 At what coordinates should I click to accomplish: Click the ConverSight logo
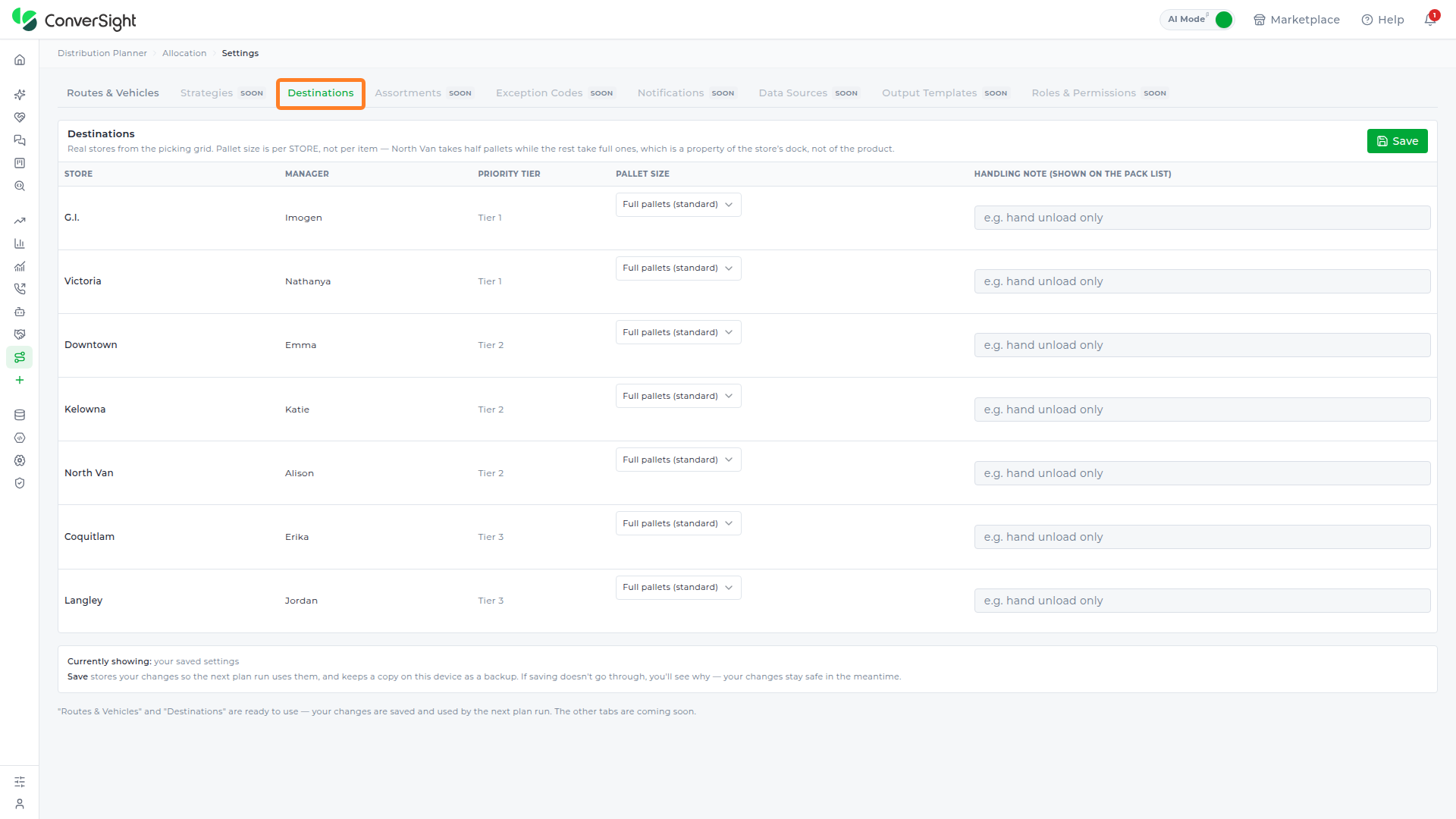coord(74,20)
